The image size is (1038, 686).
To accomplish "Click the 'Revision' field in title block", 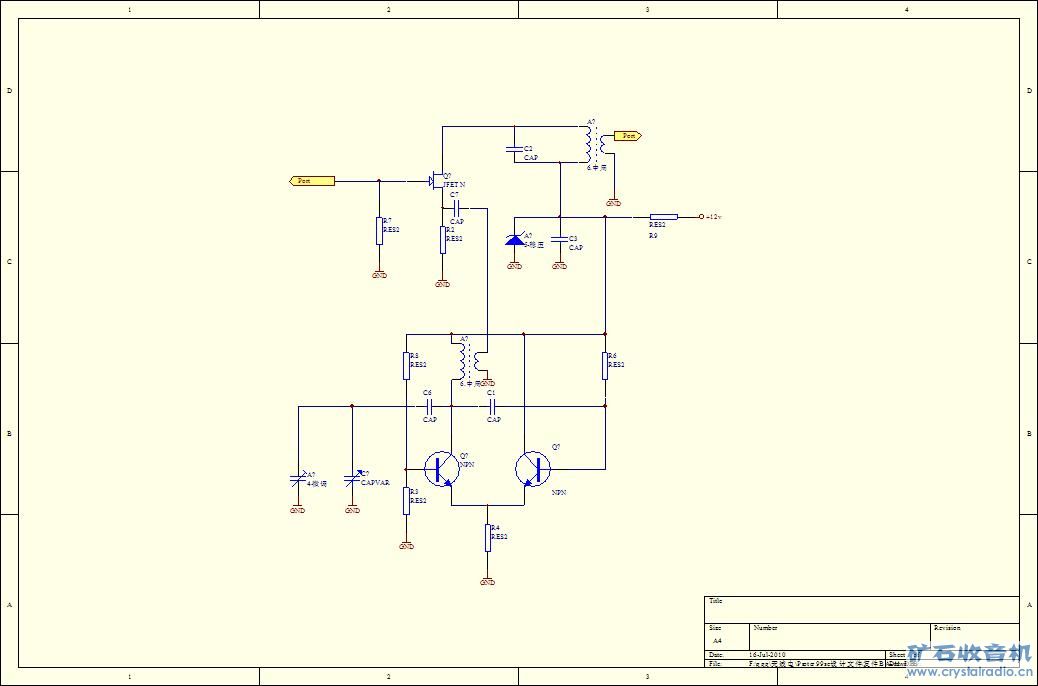I will click(974, 636).
